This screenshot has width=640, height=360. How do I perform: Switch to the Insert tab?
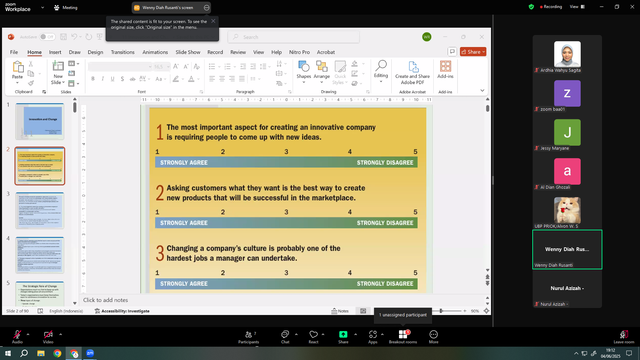[x=55, y=52]
